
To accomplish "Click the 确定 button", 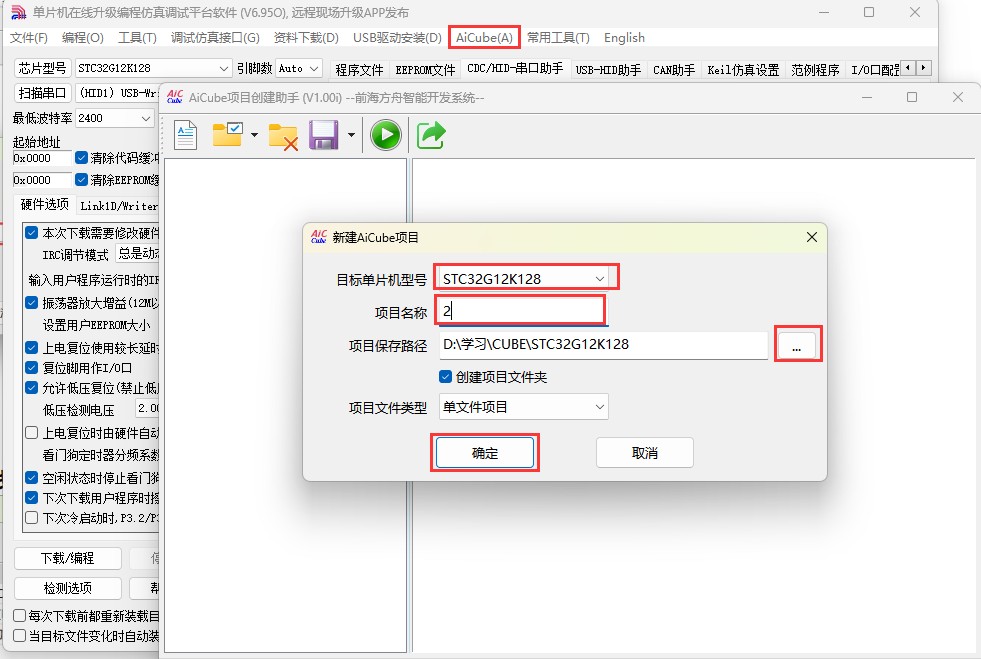I will [x=485, y=452].
